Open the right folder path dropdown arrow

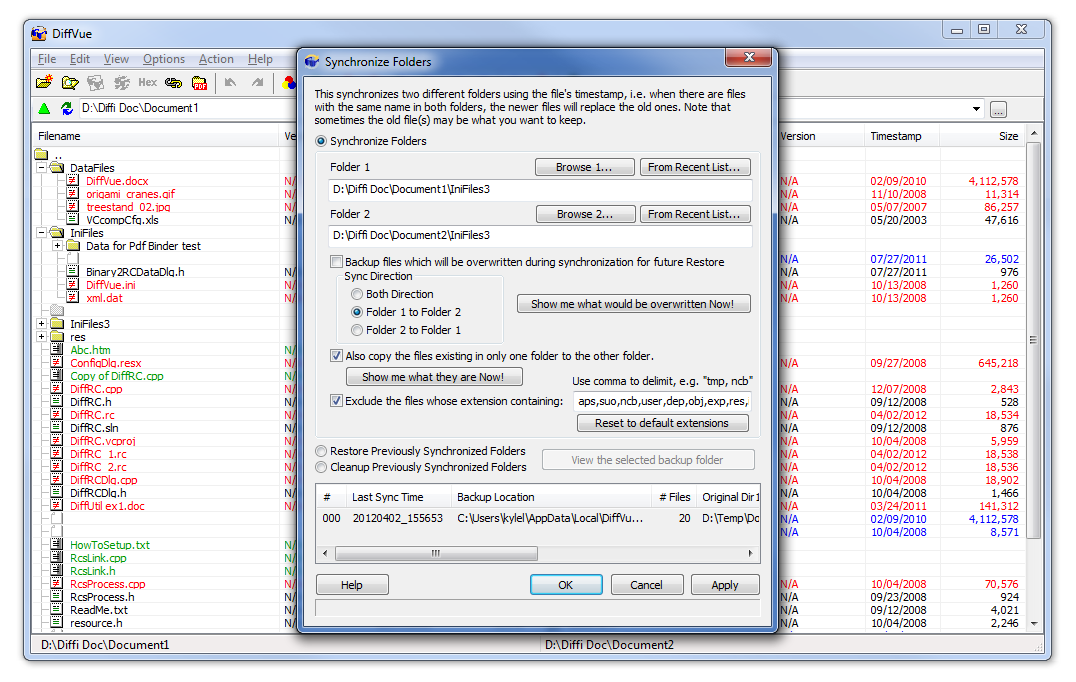[x=976, y=109]
